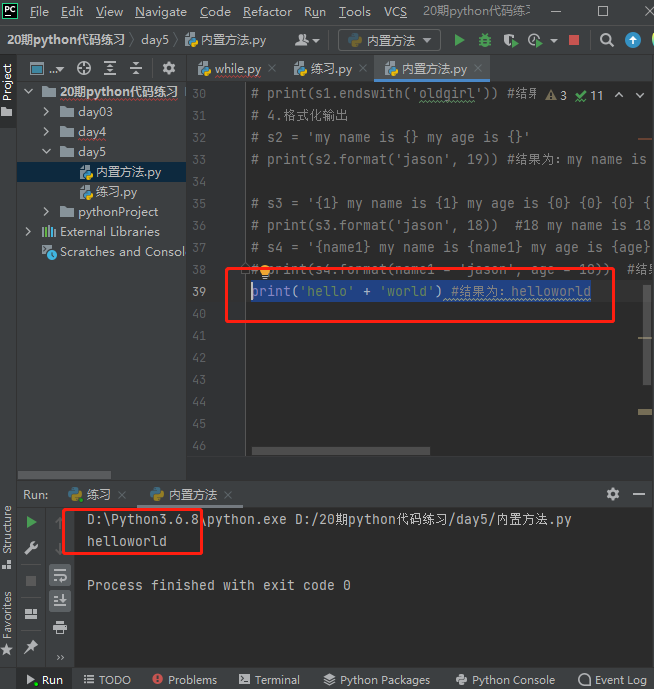Open Search Everywhere magnifier icon
The height and width of the screenshot is (689, 654).
point(607,40)
